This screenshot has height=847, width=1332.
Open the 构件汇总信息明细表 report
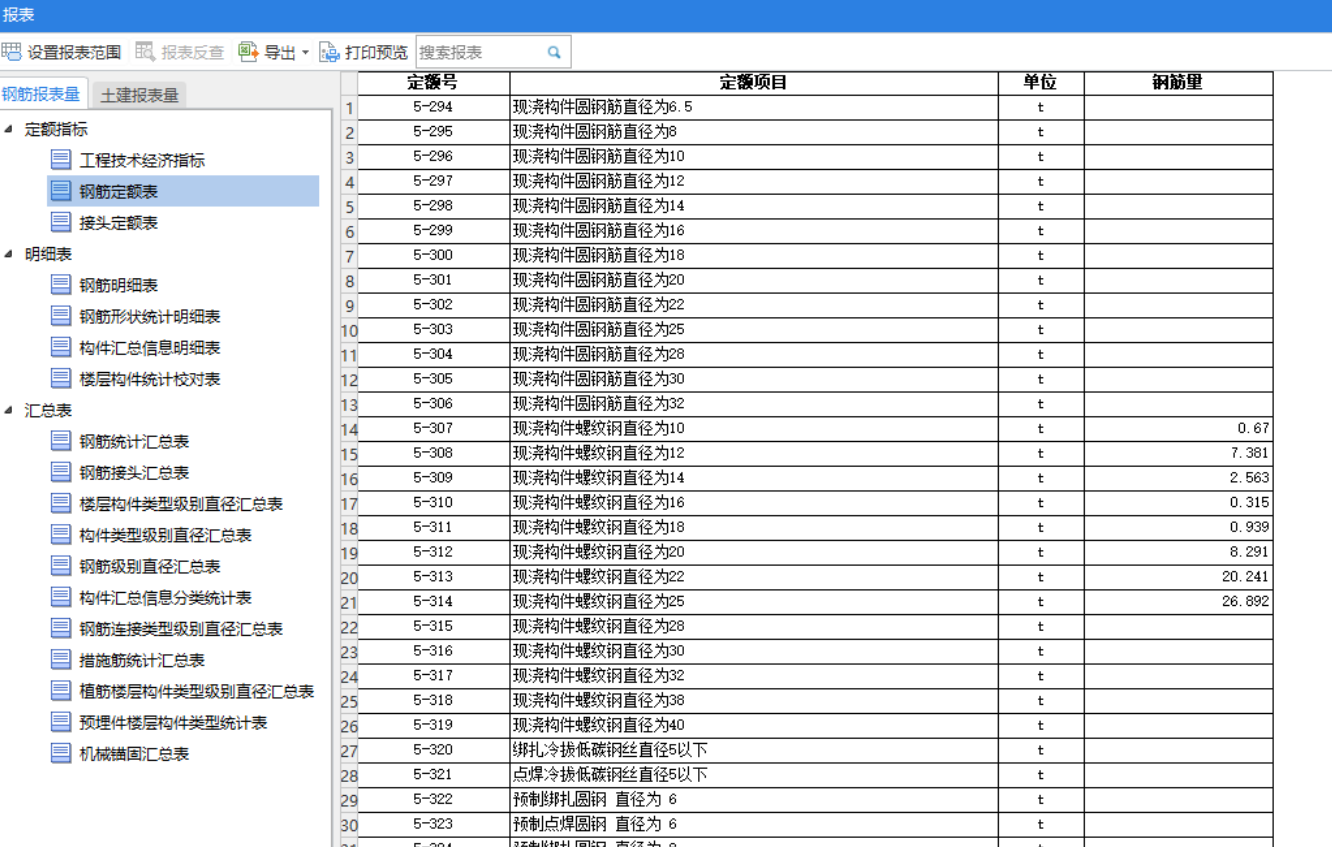click(x=150, y=347)
